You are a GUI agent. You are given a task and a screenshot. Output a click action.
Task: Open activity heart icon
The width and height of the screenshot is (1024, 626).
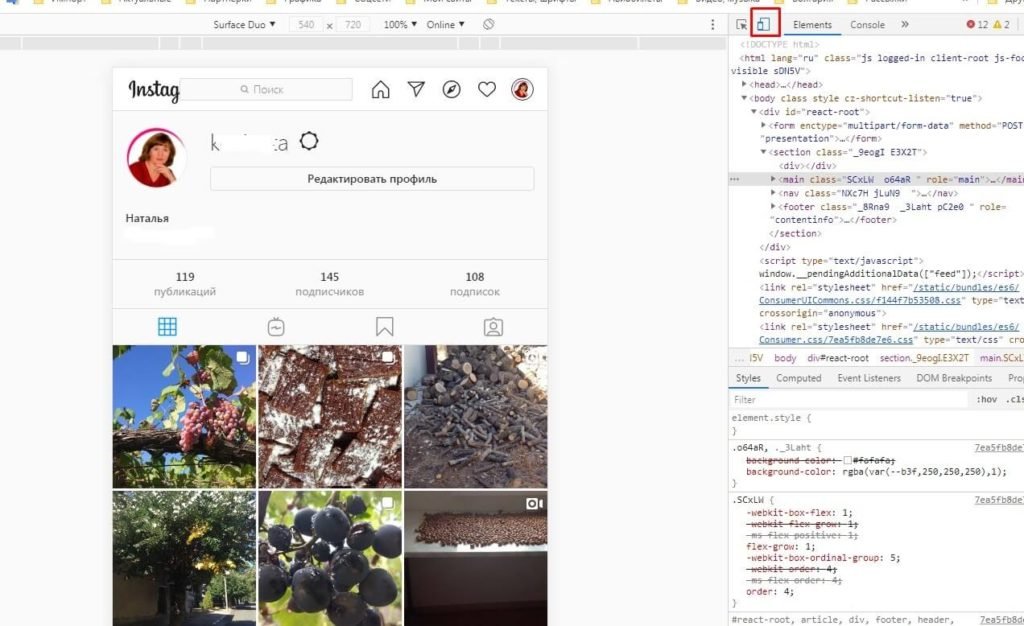487,90
